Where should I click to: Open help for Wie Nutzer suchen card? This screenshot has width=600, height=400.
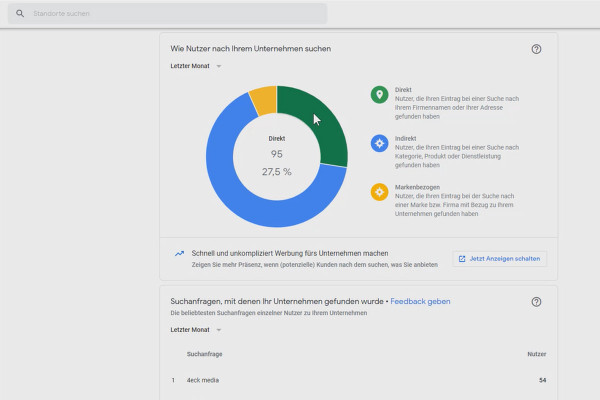pyautogui.click(x=536, y=49)
